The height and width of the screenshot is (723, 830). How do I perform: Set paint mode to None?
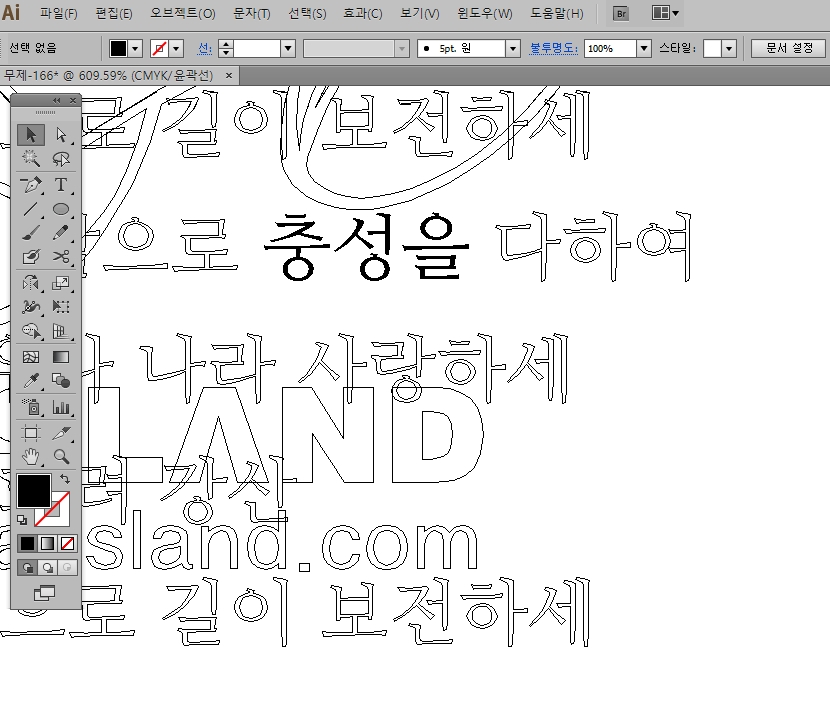point(67,543)
